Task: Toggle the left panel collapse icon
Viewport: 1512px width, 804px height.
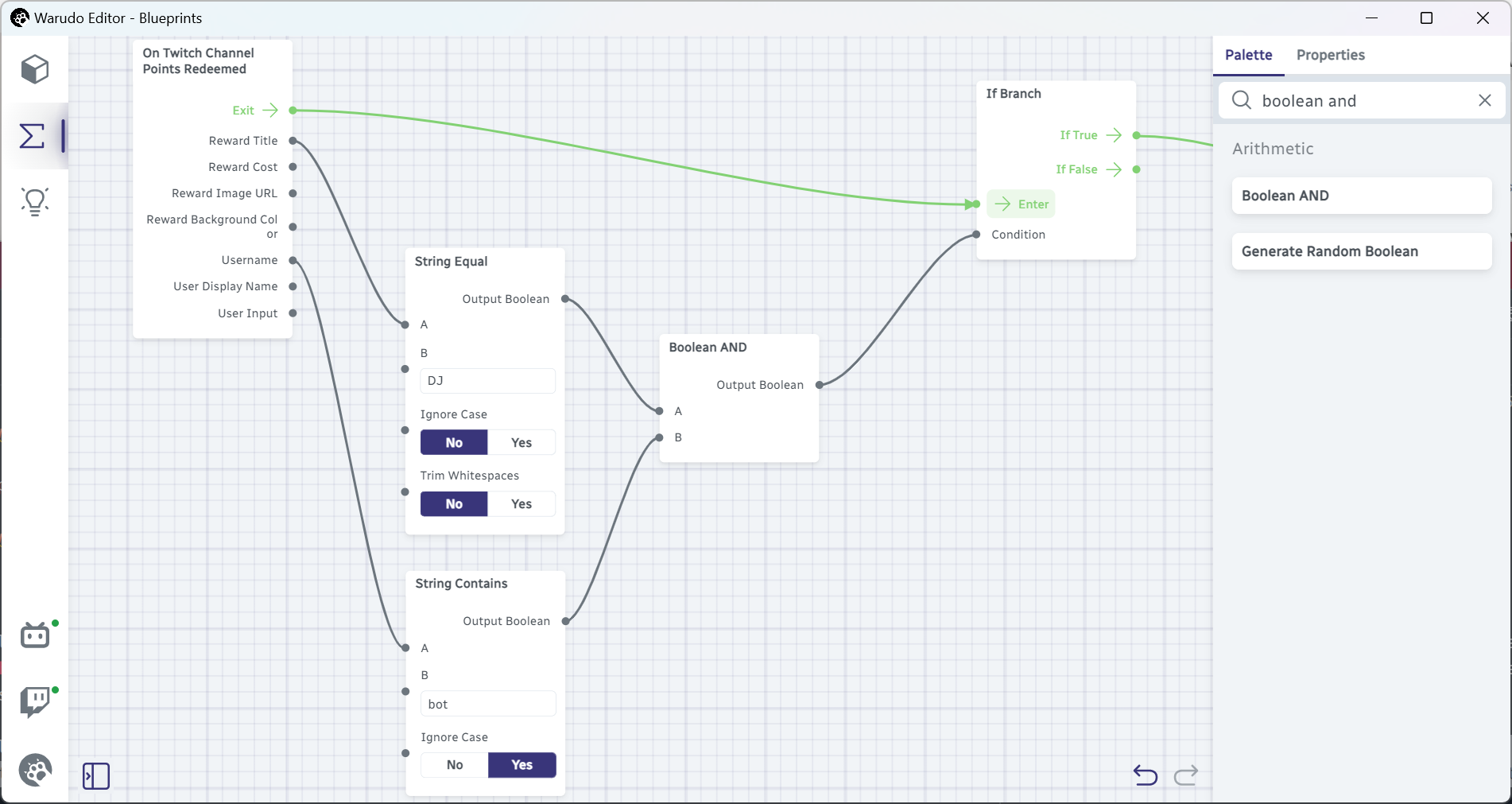Action: click(x=96, y=776)
